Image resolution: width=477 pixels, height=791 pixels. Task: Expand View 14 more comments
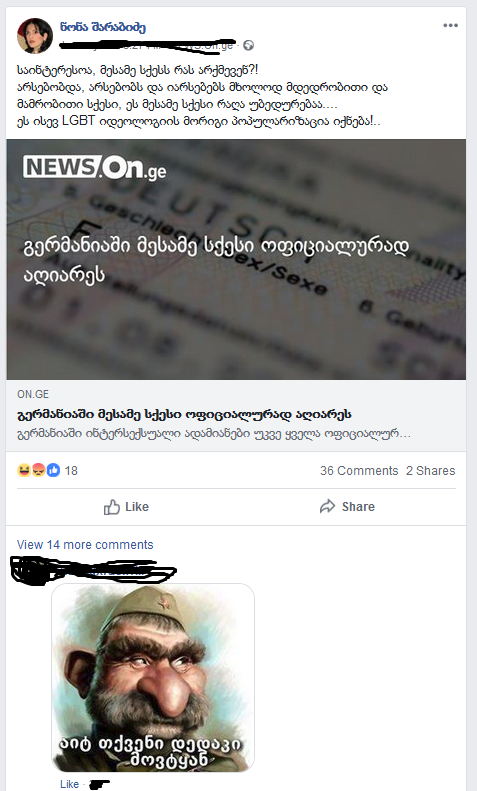point(85,545)
